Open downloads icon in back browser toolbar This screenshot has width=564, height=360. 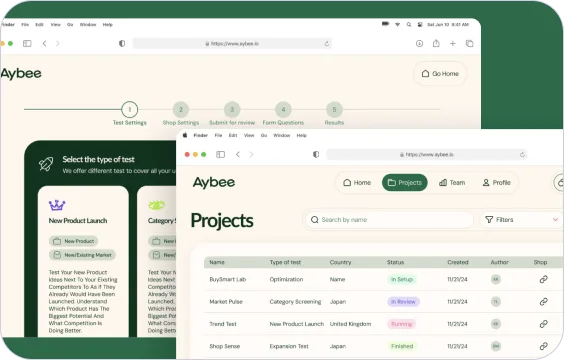pos(419,44)
